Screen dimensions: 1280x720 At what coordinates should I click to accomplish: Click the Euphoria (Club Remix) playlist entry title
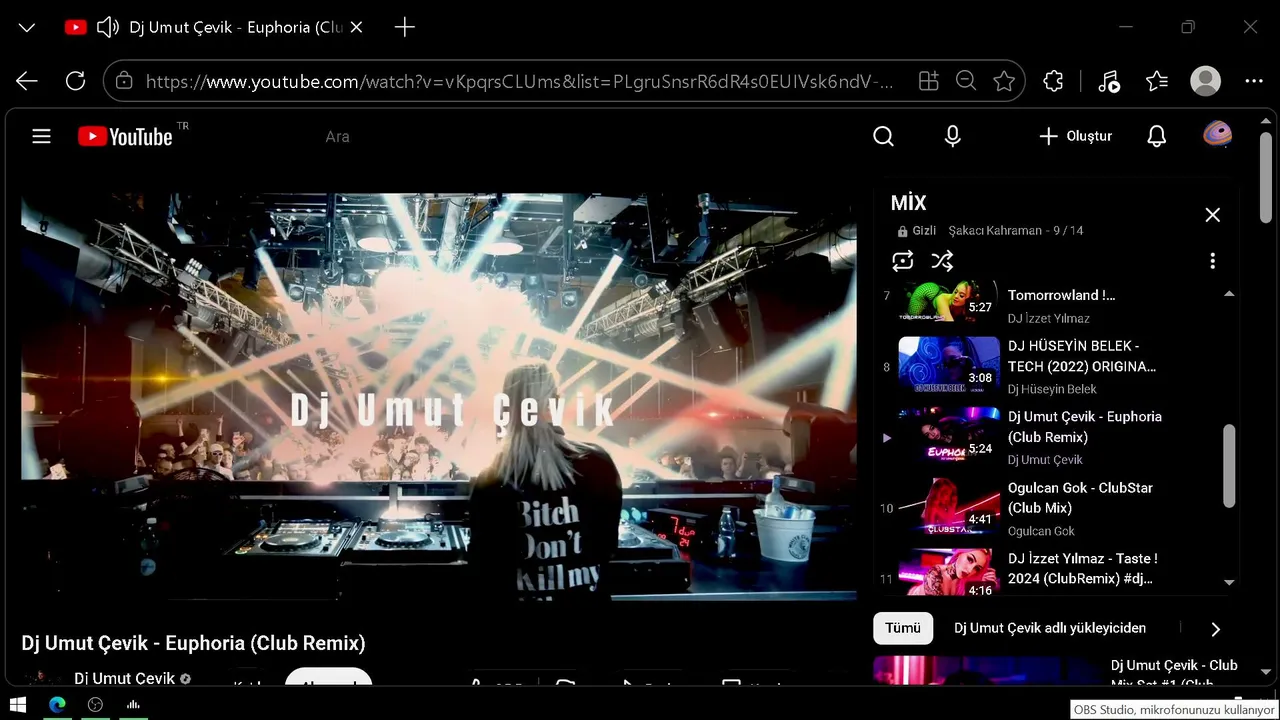point(1085,427)
